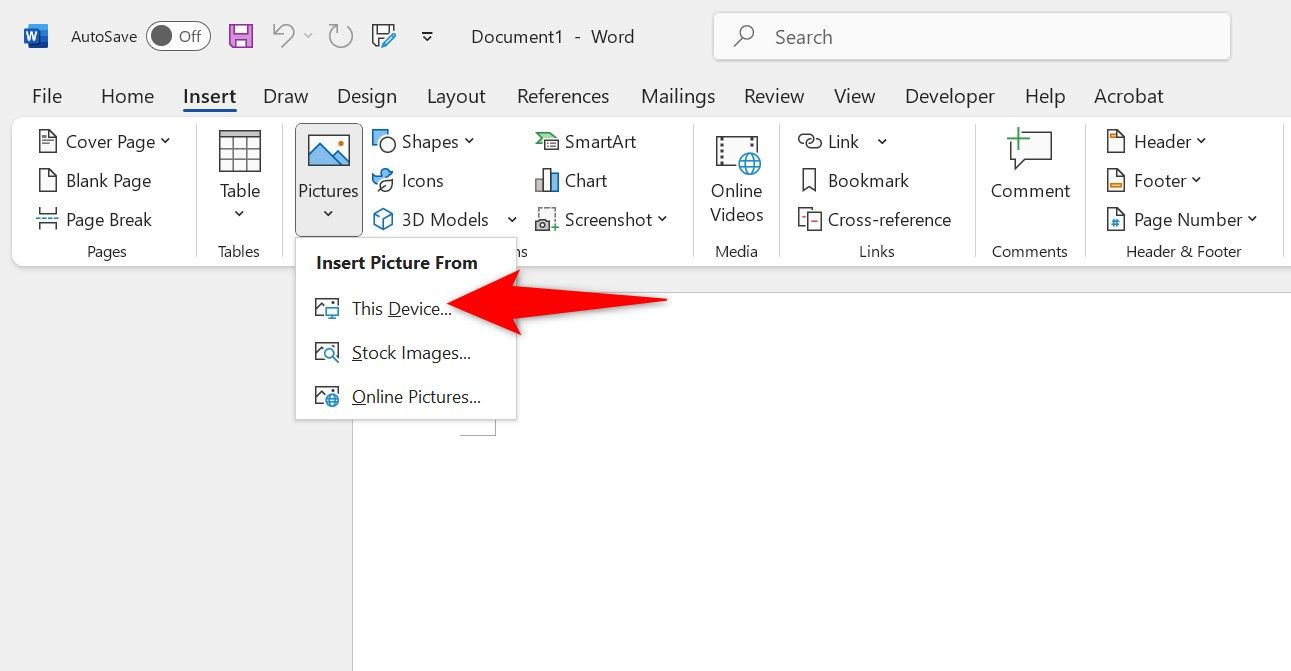Screen dimensions: 1291x671
Task: Open the Shapes gallery
Action: pyautogui.click(x=425, y=141)
